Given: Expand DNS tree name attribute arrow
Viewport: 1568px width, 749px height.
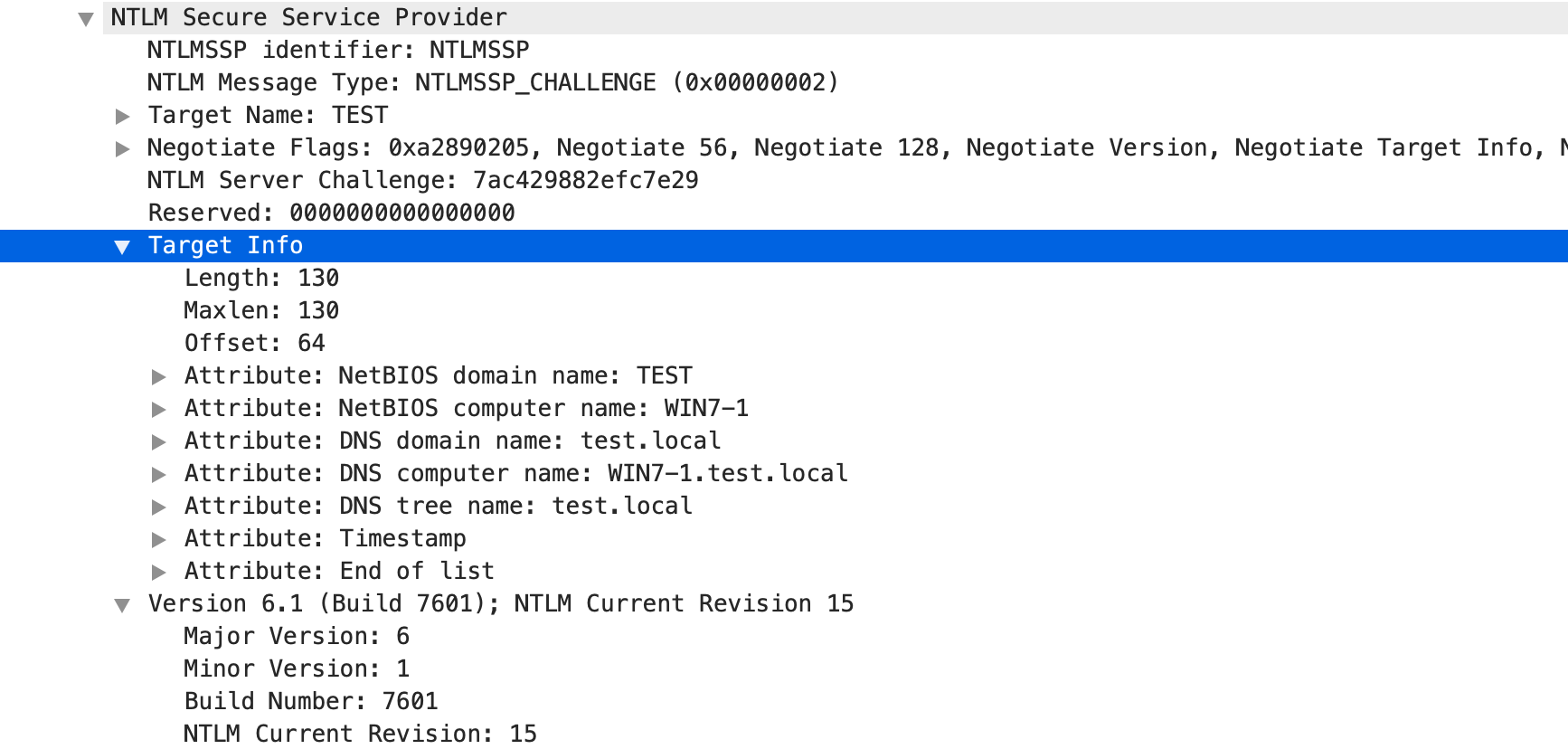Looking at the screenshot, I should point(159,507).
